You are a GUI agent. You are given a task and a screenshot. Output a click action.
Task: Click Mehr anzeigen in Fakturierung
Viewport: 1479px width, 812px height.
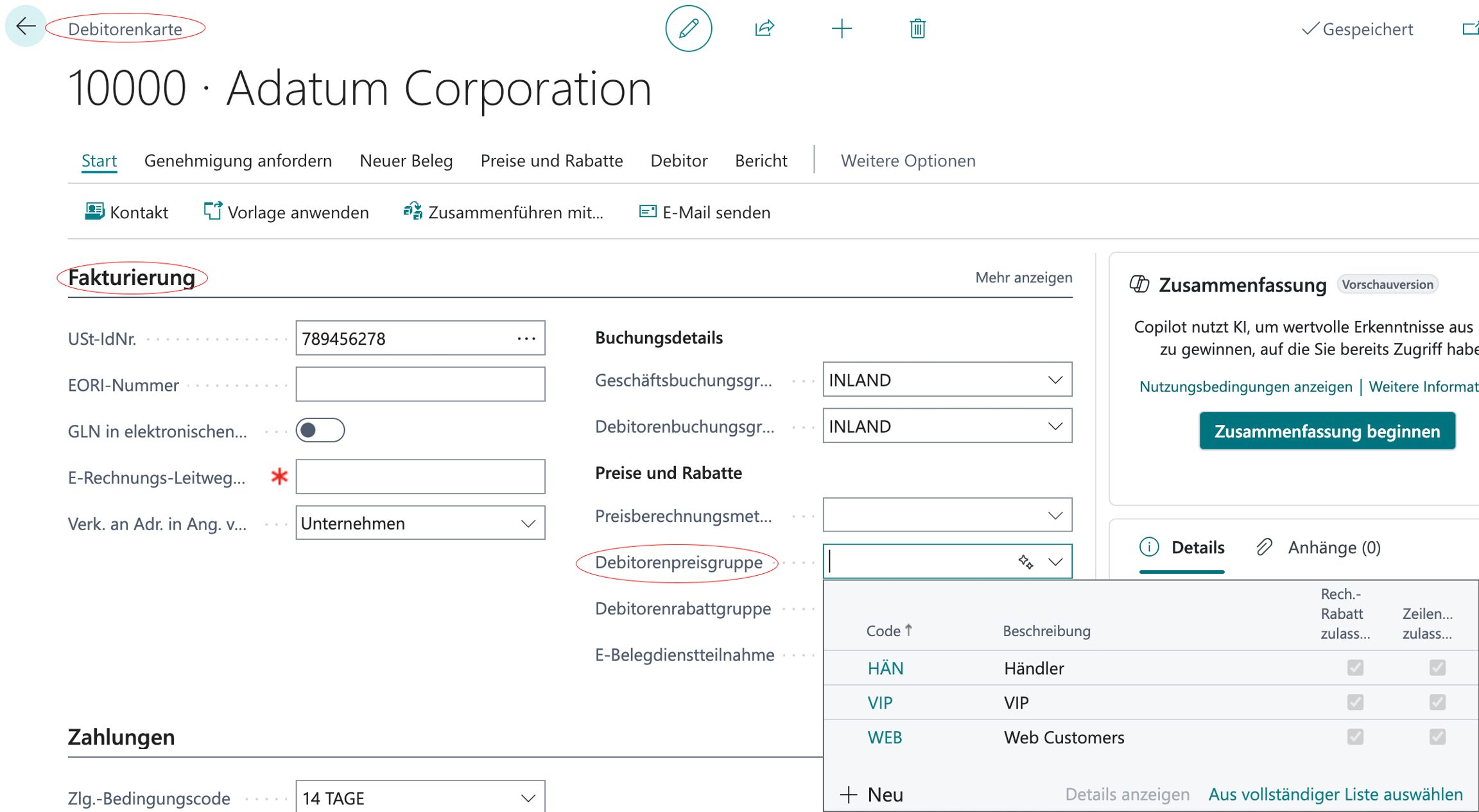click(1024, 277)
